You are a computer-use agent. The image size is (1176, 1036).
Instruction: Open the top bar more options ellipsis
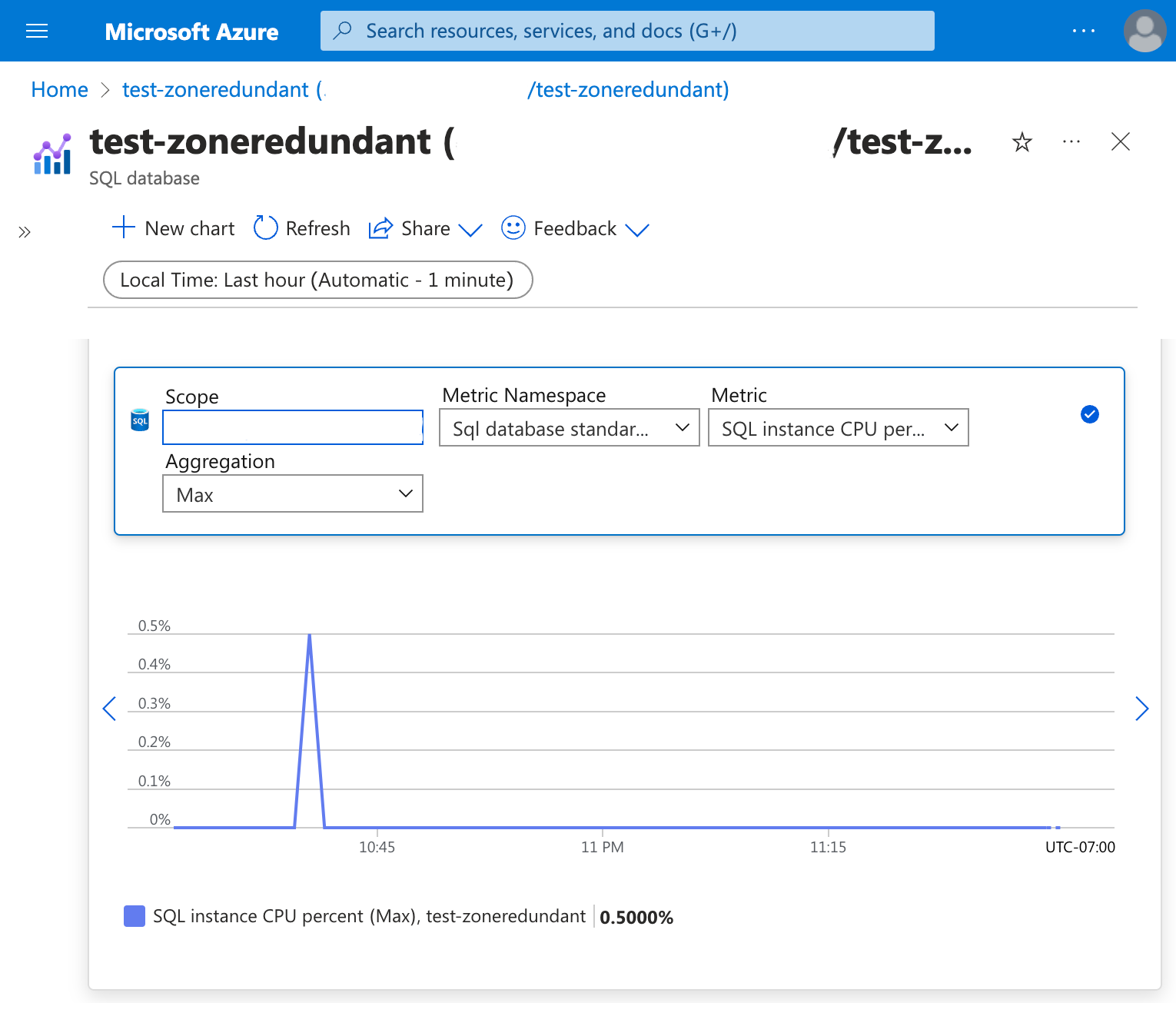[1083, 31]
